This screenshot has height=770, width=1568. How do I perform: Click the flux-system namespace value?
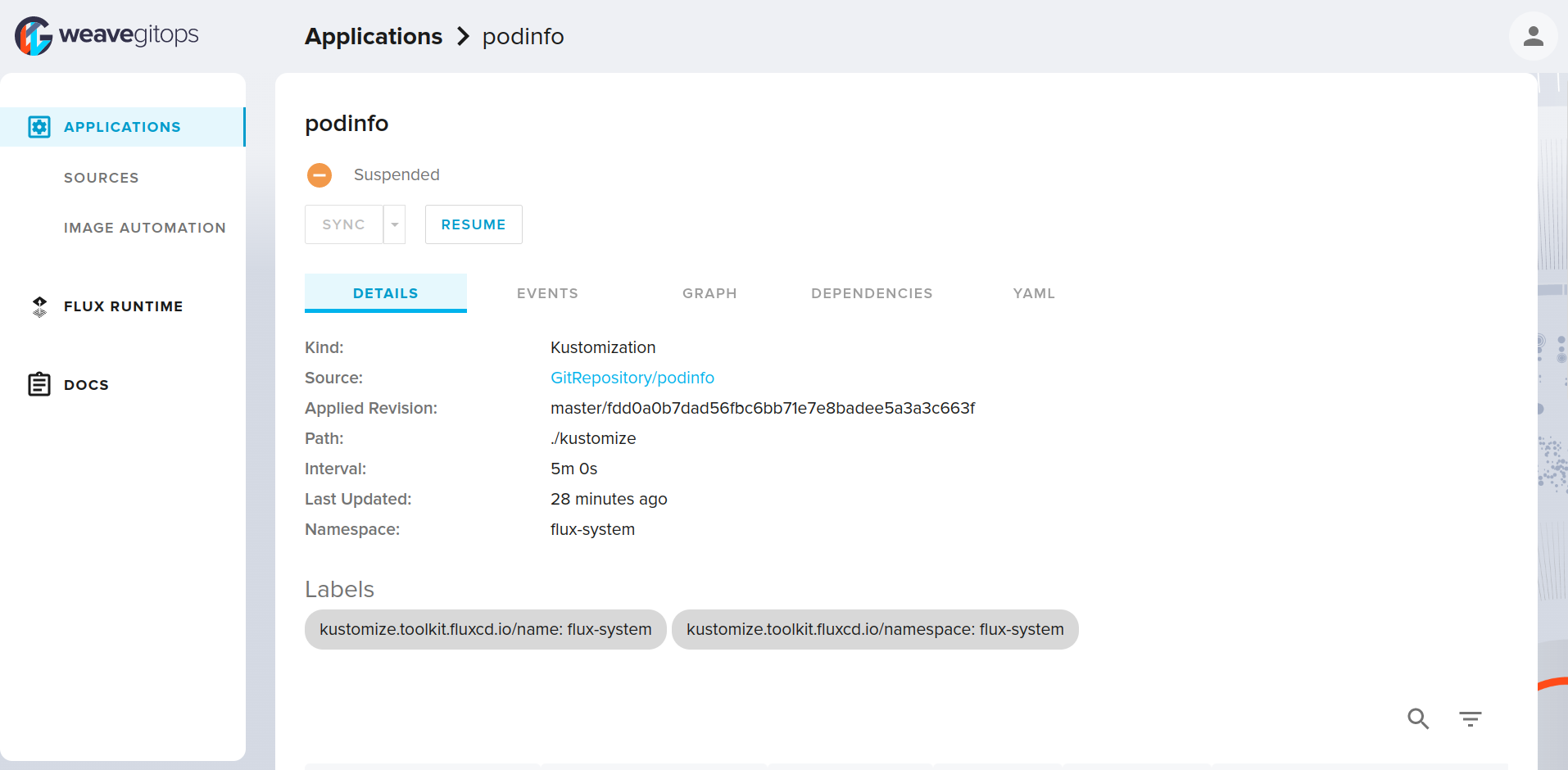point(593,529)
